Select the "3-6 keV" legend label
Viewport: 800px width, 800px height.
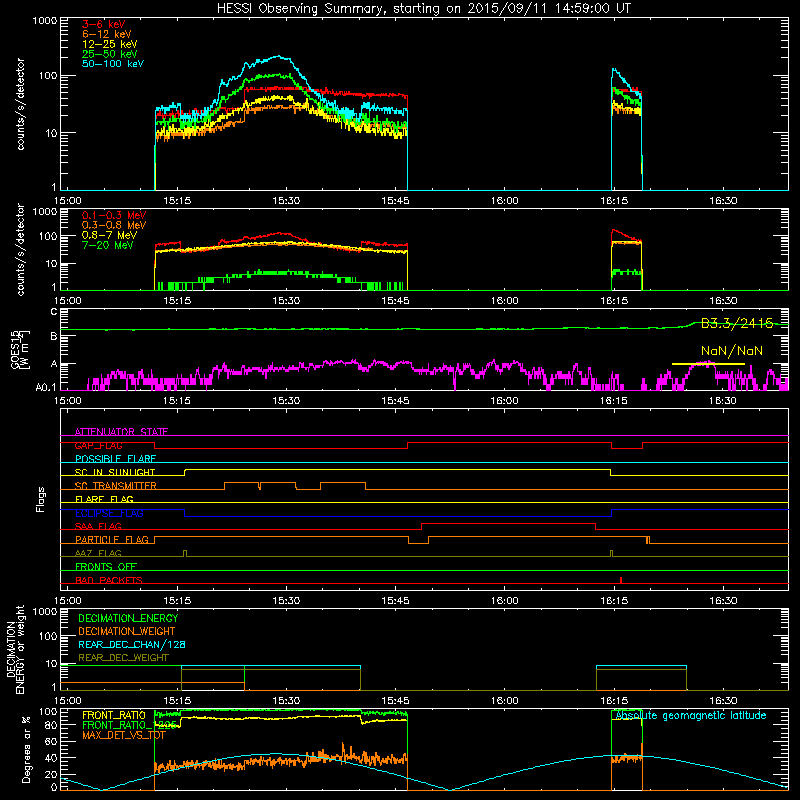(103, 24)
